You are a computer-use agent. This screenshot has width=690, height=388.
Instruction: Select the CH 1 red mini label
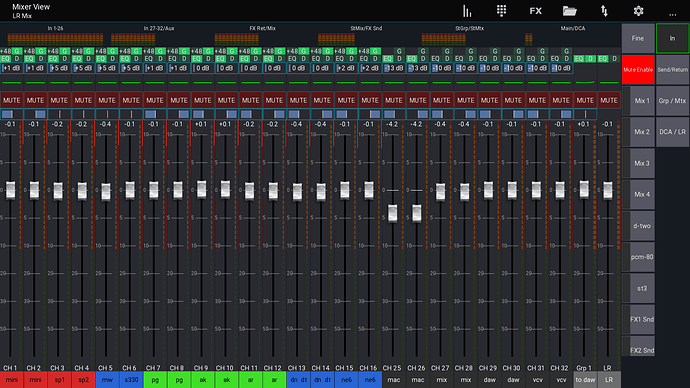coord(11,380)
